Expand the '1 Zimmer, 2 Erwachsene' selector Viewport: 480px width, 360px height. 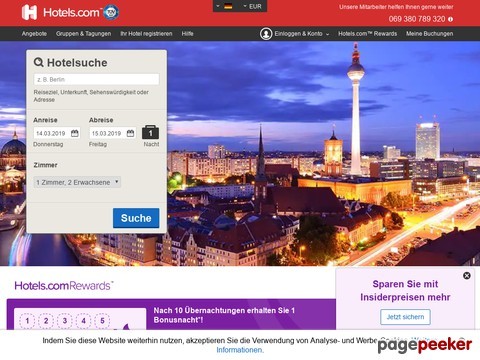click(x=77, y=182)
